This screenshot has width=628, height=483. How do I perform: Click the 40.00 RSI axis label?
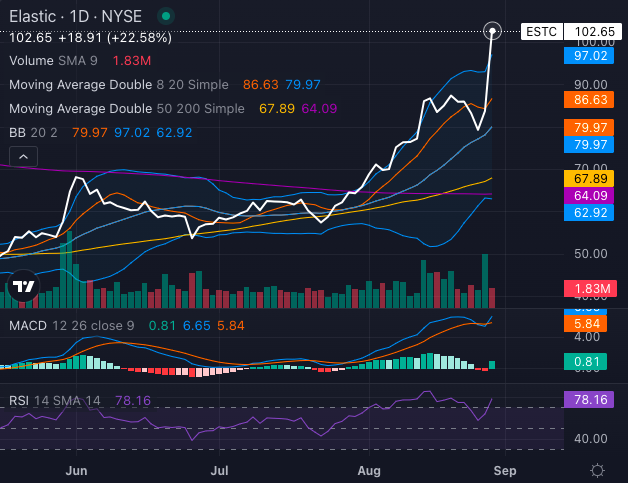coord(591,439)
